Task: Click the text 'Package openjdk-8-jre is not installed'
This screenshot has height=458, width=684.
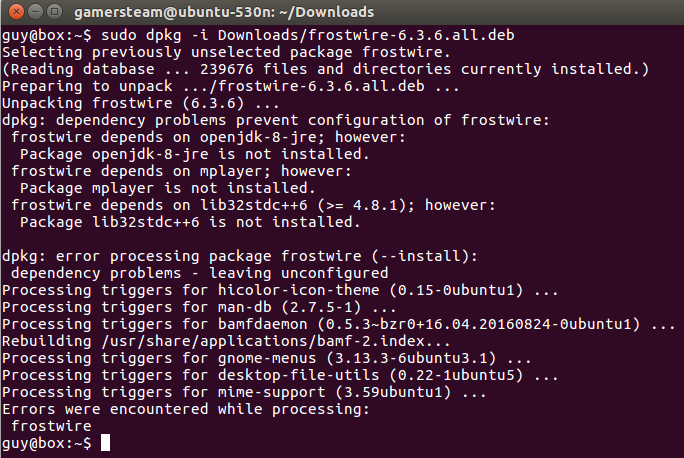Action: [195, 154]
